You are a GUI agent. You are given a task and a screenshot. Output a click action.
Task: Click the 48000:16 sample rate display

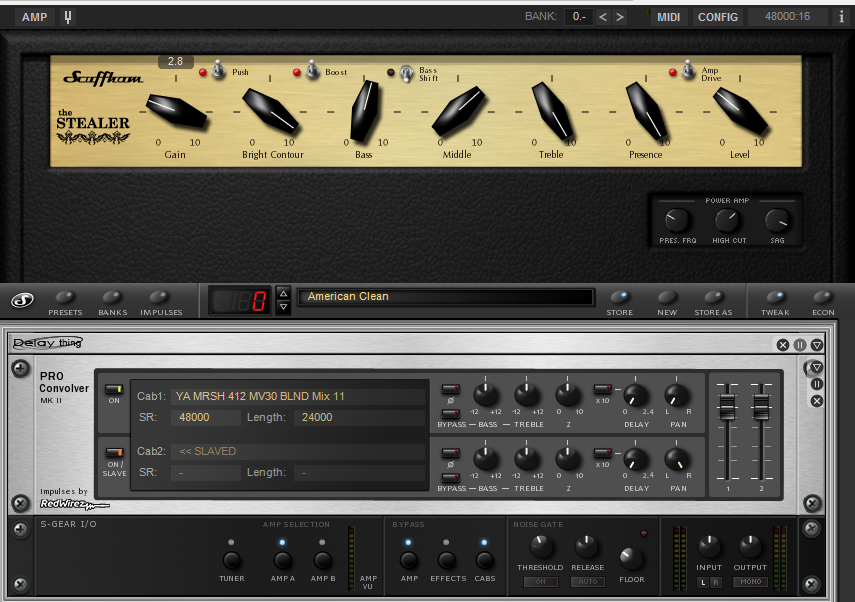tap(787, 17)
